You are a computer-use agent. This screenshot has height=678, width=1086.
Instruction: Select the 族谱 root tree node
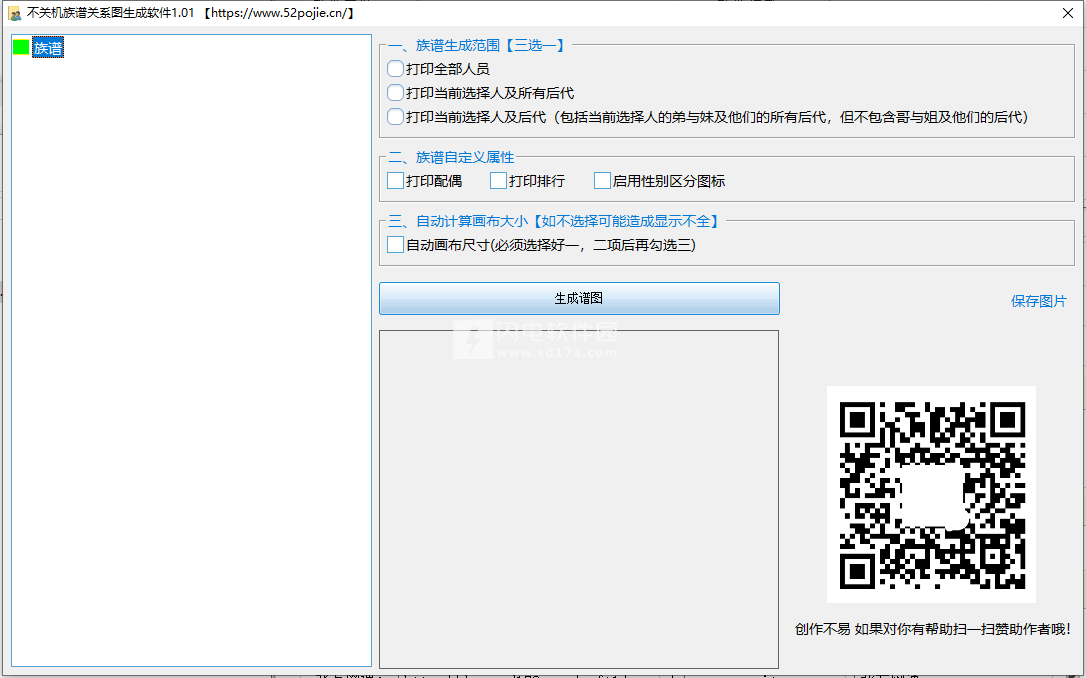tap(48, 48)
